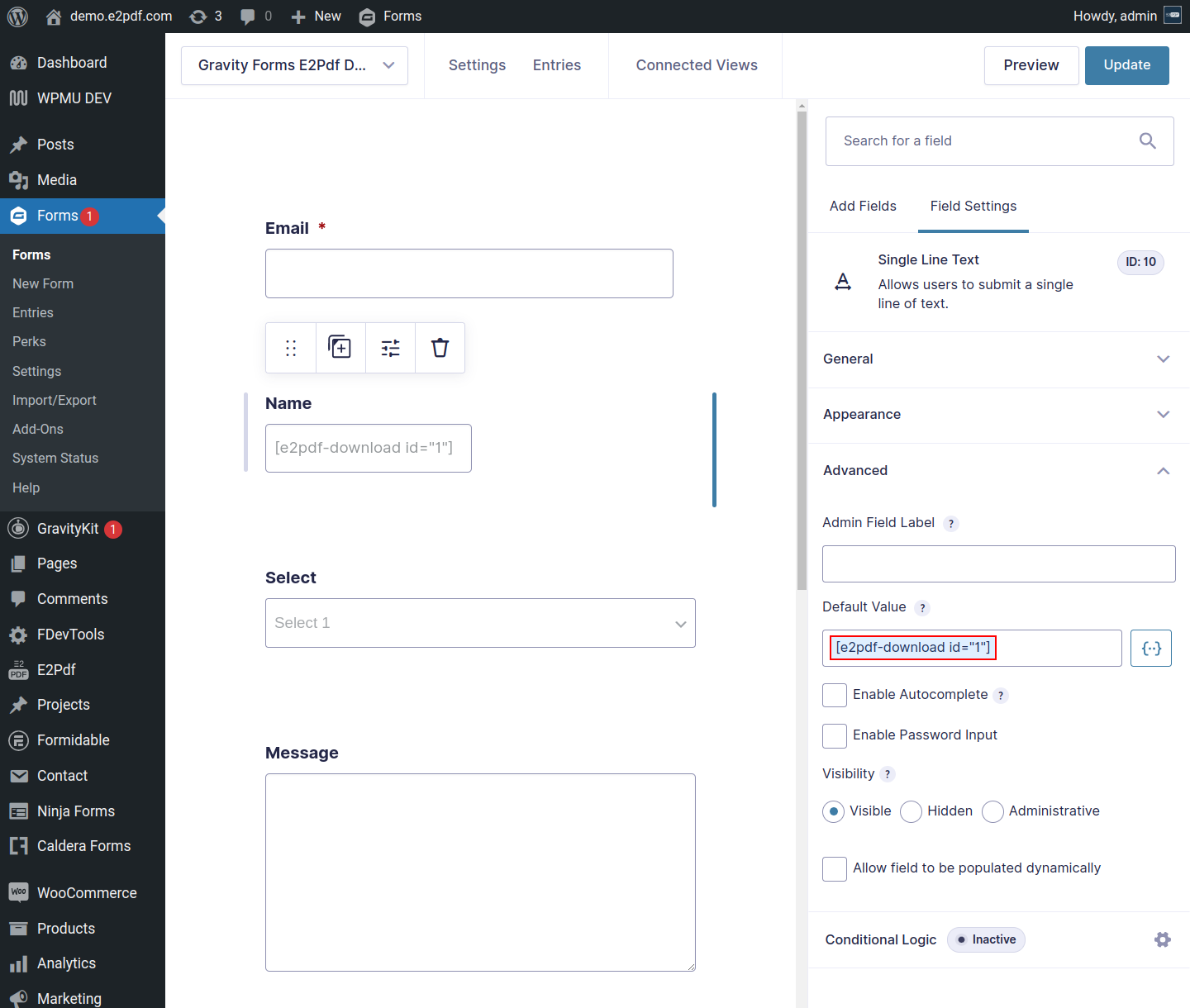Click Conditional Logic gear icon
Image resolution: width=1190 pixels, height=1008 pixels.
click(1162, 939)
